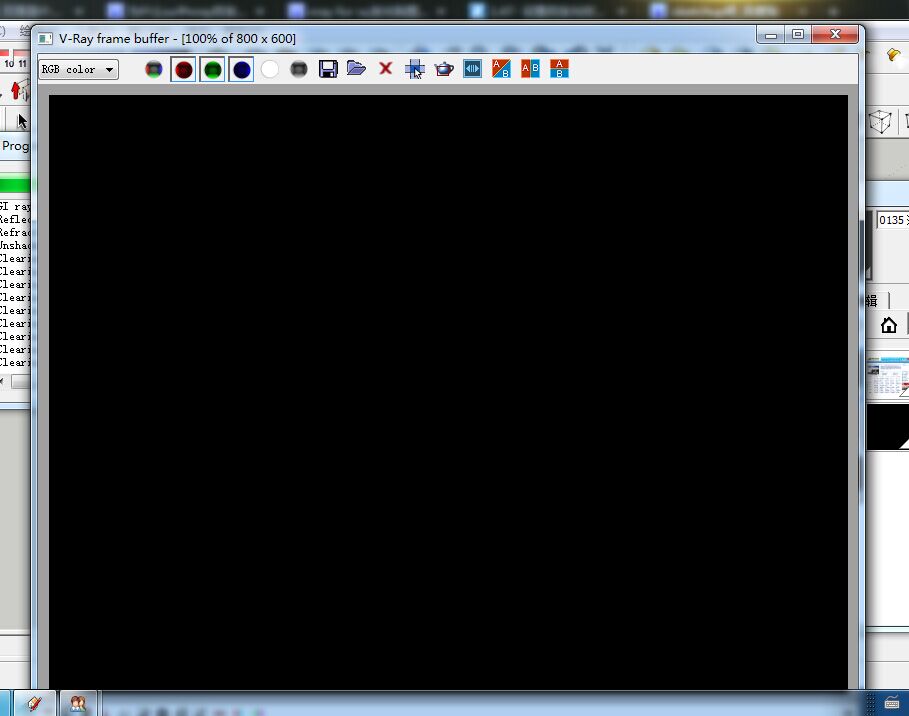Viewport: 909px width, 716px height.
Task: Enable track mouse while rendering icon
Action: (x=414, y=69)
